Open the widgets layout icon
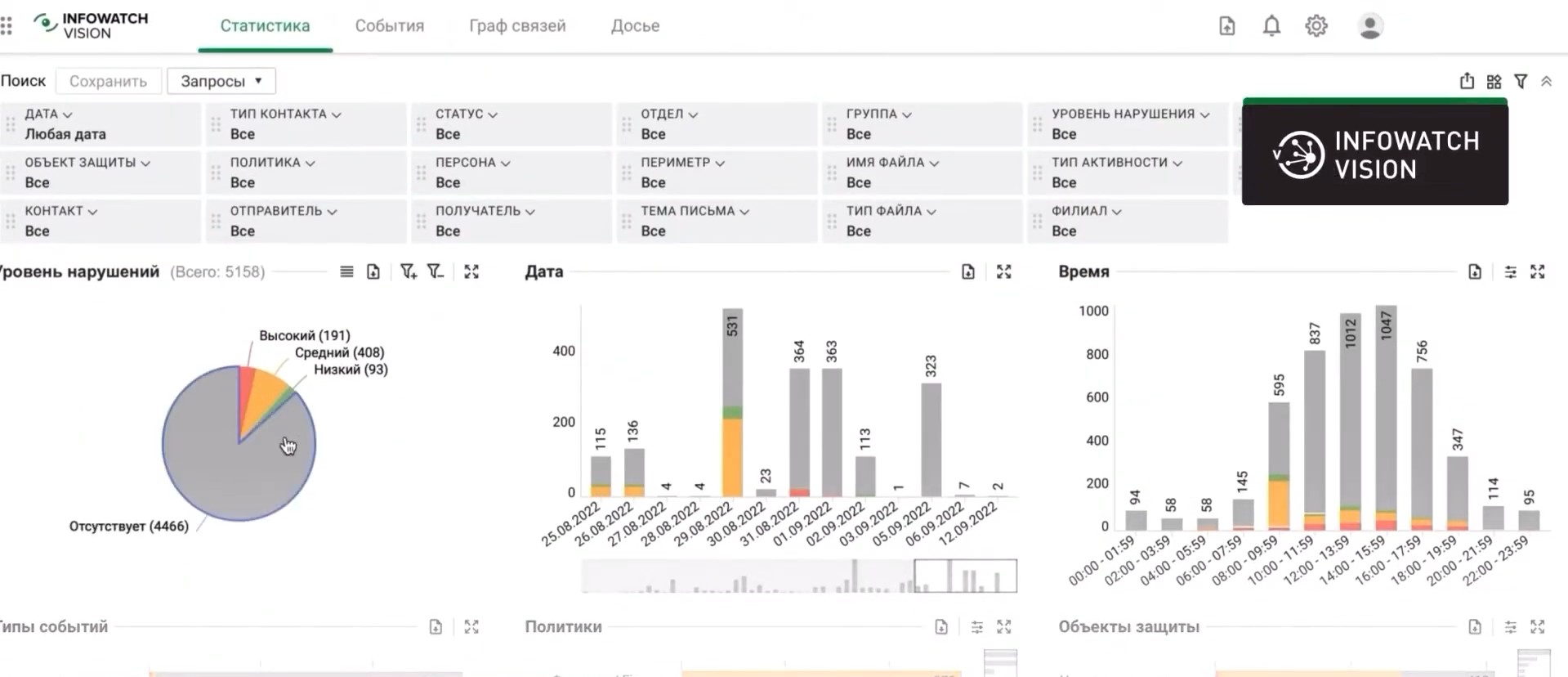The image size is (1568, 677). (1494, 81)
